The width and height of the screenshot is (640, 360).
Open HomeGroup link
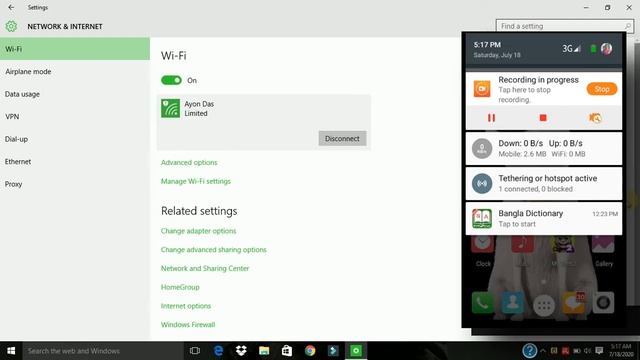click(180, 287)
